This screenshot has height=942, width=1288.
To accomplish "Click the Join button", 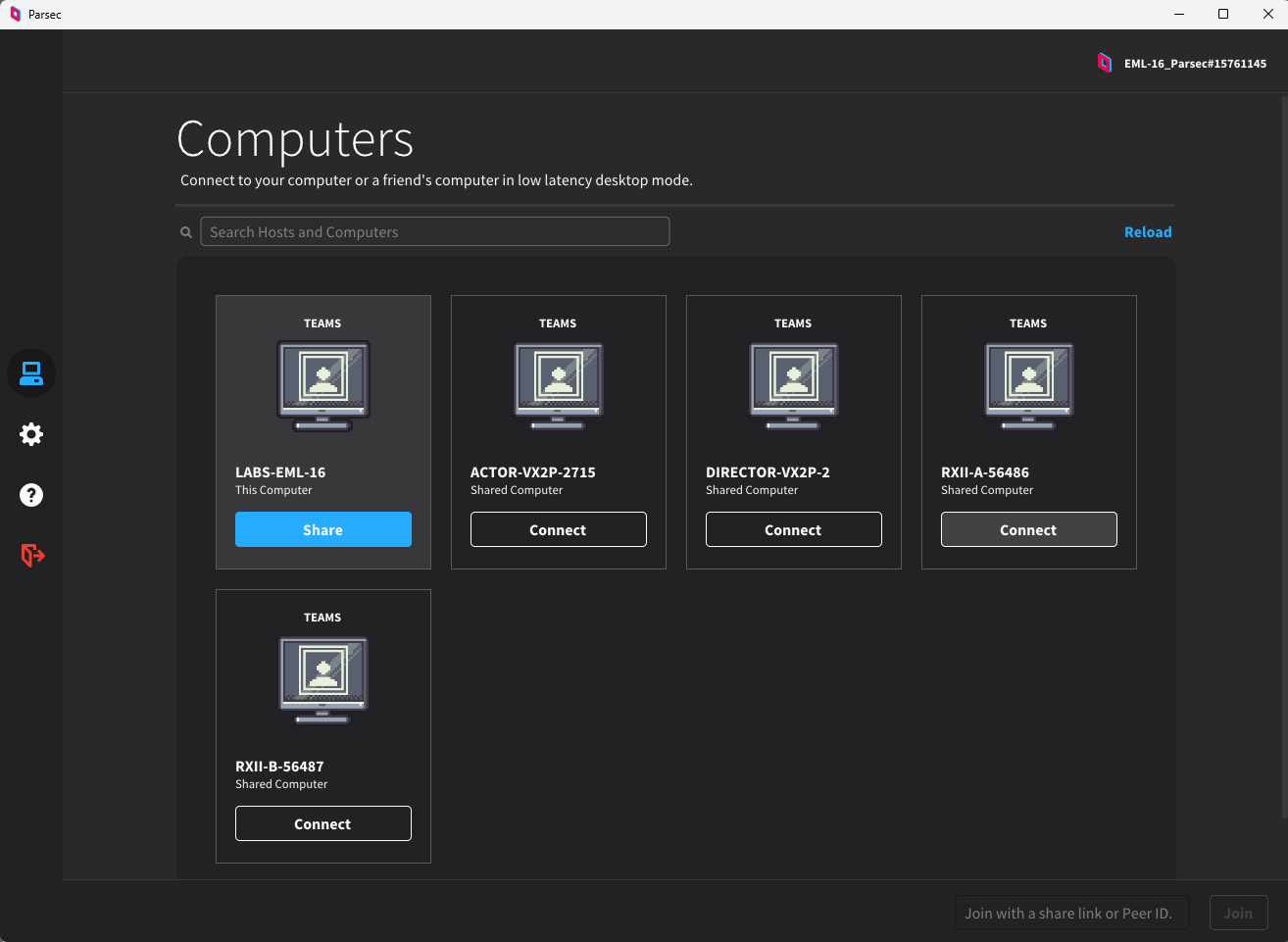I will pyautogui.click(x=1238, y=913).
